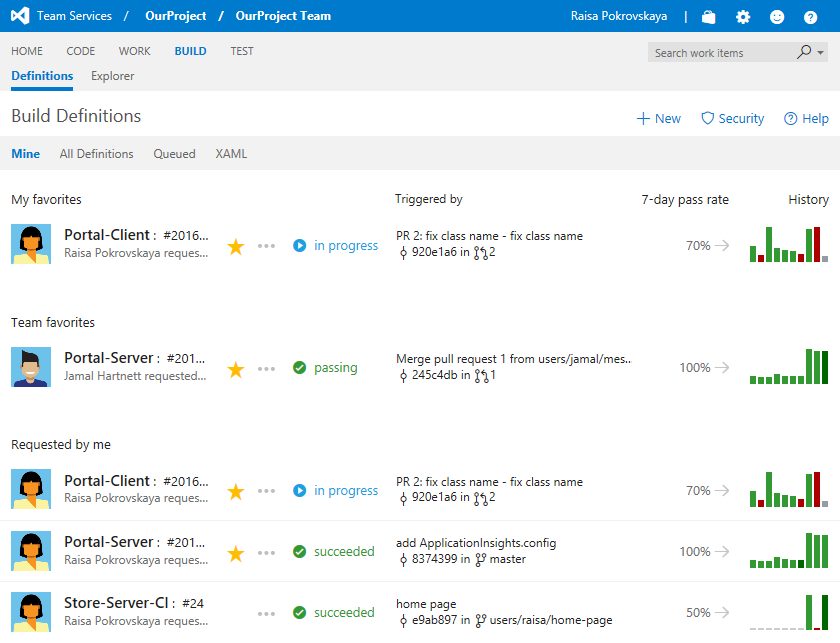Open the Store-Server-CI build #24

134,603
